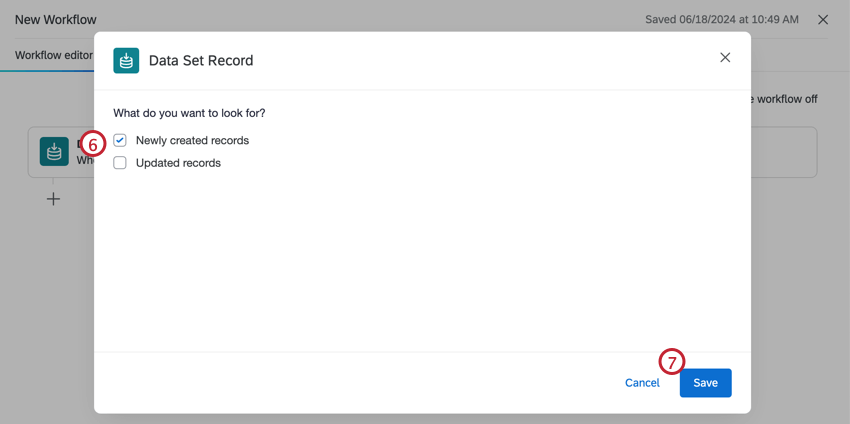
Task: Click the Updated records label text
Action: coord(178,163)
